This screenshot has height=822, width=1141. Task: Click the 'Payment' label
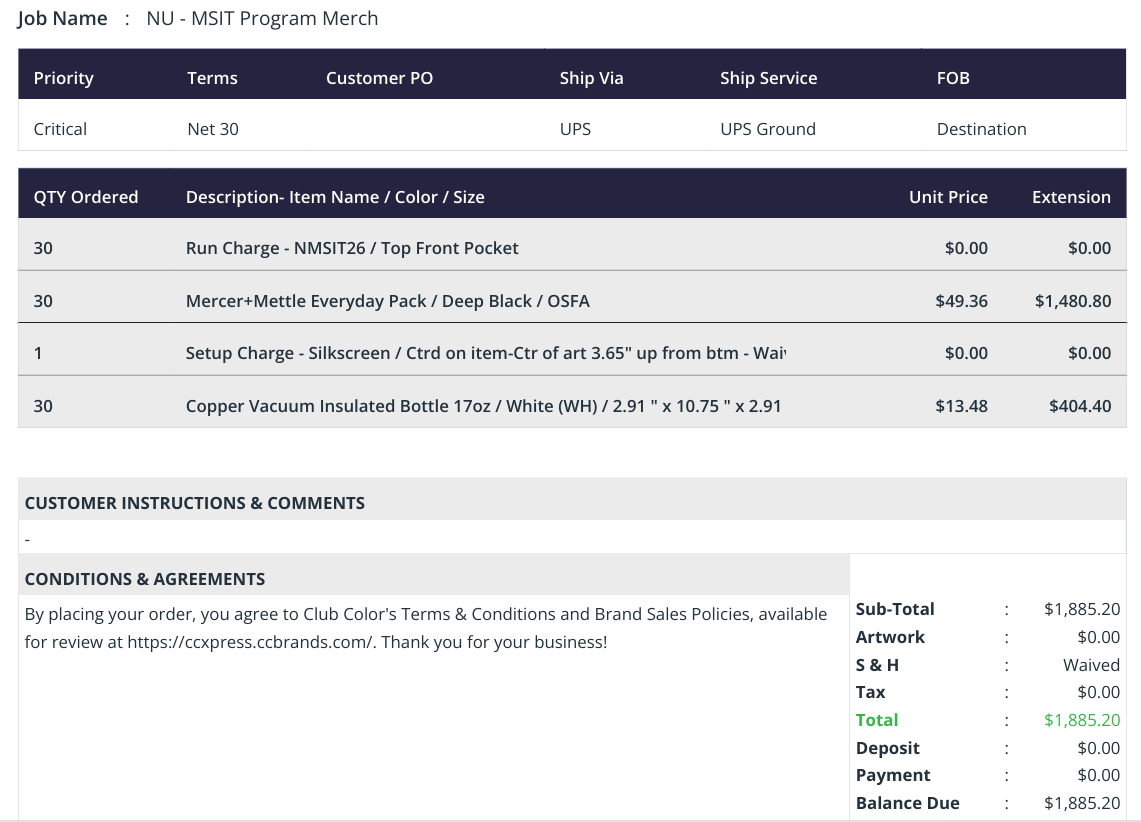[x=893, y=775]
